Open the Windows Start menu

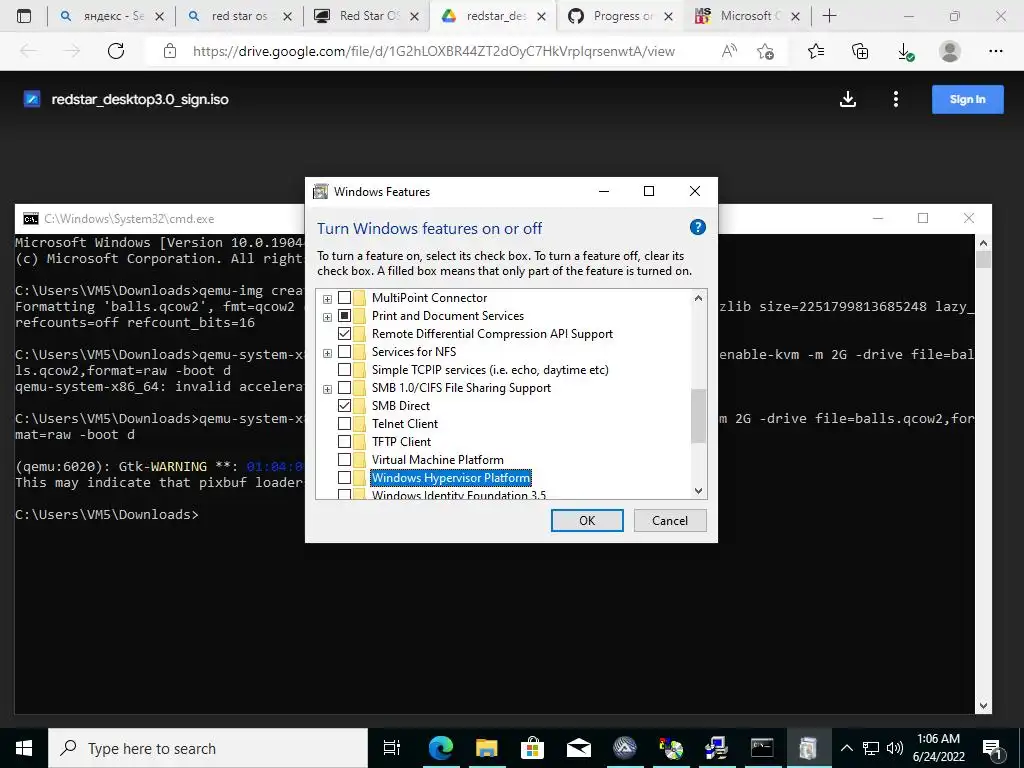[24, 748]
